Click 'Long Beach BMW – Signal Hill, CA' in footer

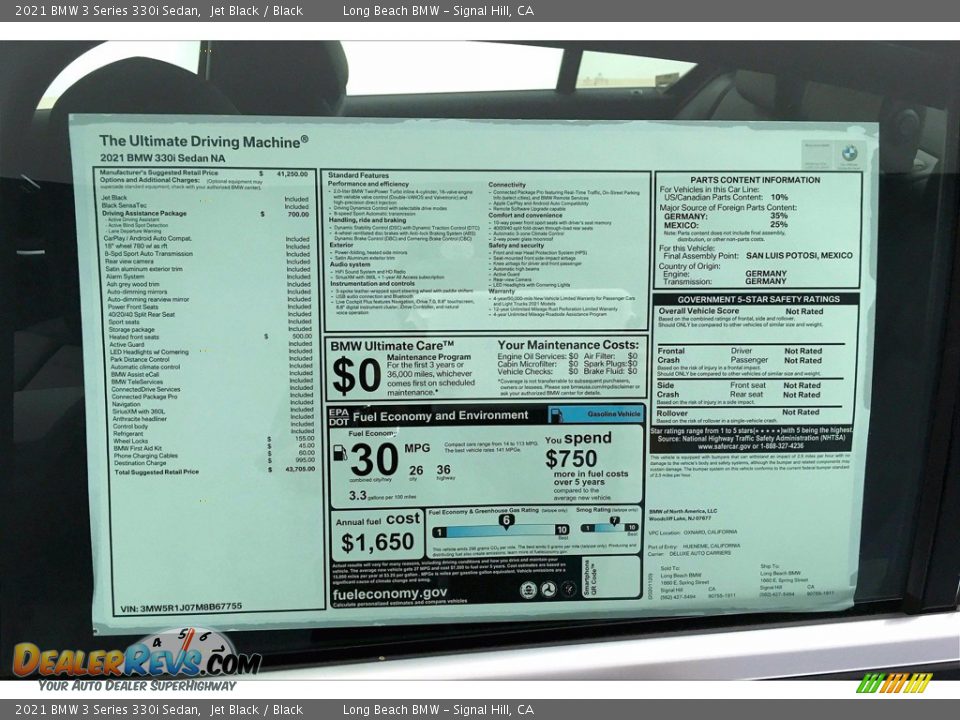pyautogui.click(x=438, y=710)
